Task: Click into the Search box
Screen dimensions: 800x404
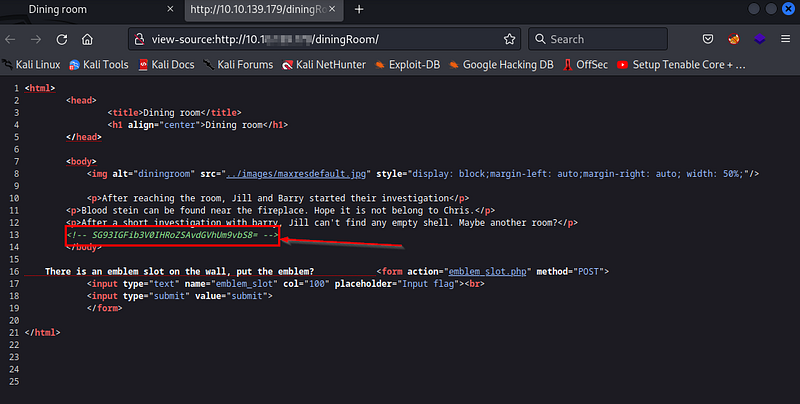Action: [x=598, y=39]
